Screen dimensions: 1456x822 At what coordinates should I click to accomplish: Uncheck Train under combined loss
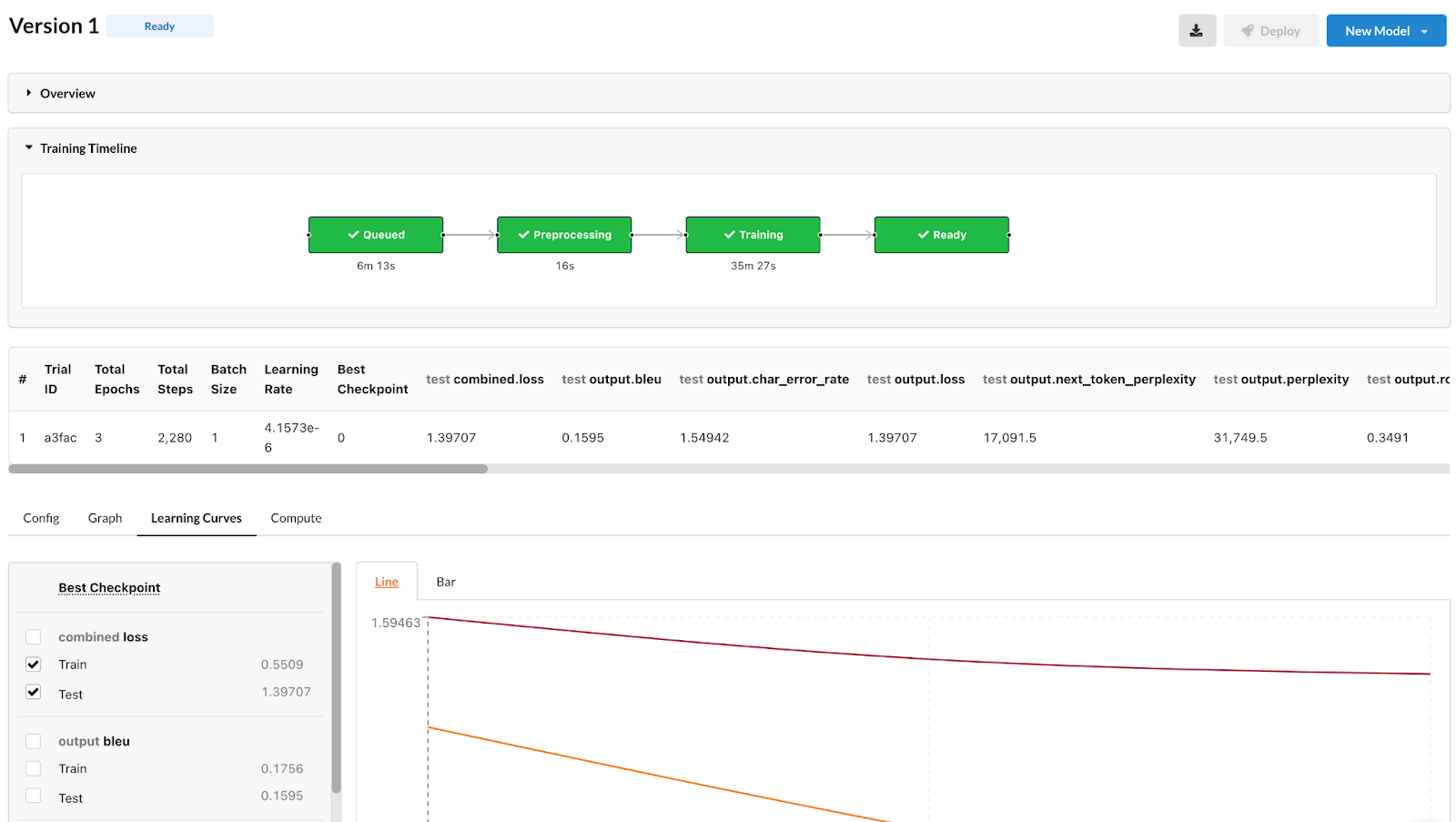tap(33, 665)
